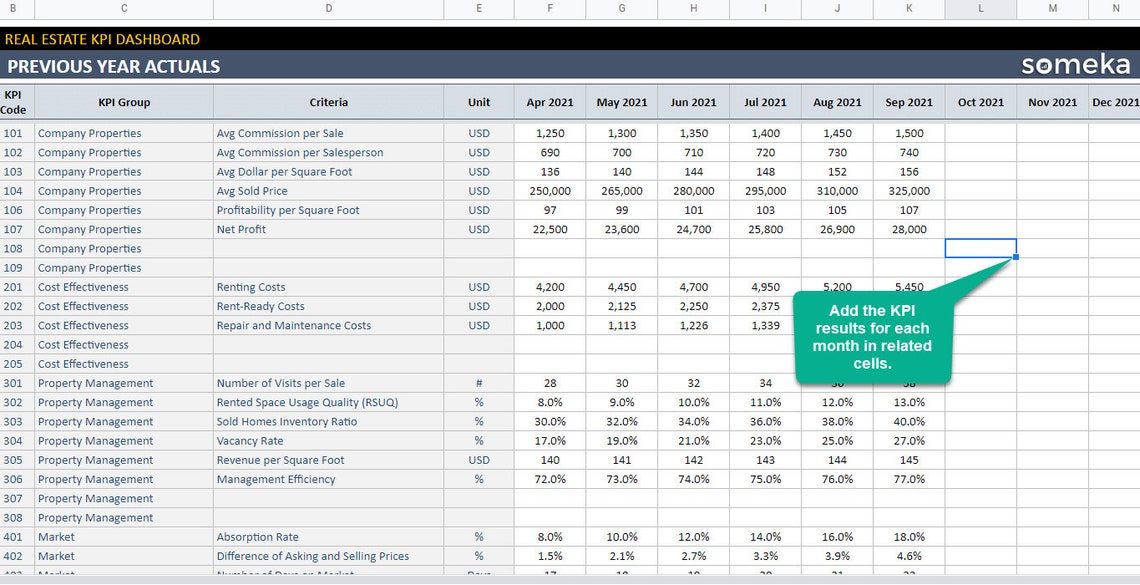Image resolution: width=1140 pixels, height=585 pixels.
Task: Select the Apr 2021 column header cell
Action: coord(549,101)
